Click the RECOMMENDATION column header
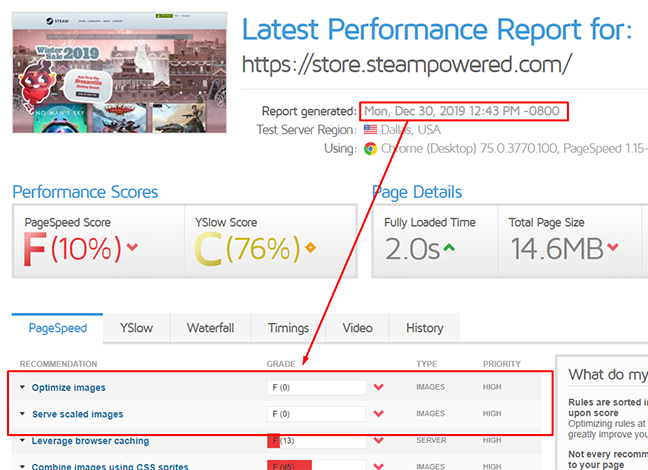The image size is (648, 470). coord(58,364)
